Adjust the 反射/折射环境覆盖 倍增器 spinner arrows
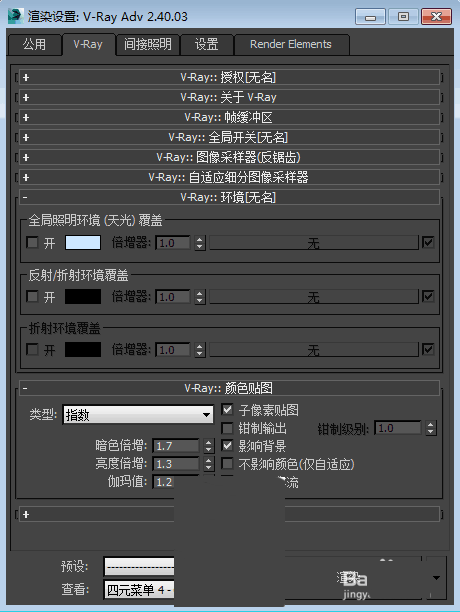Screen dimensions: 460x612 click(200, 297)
